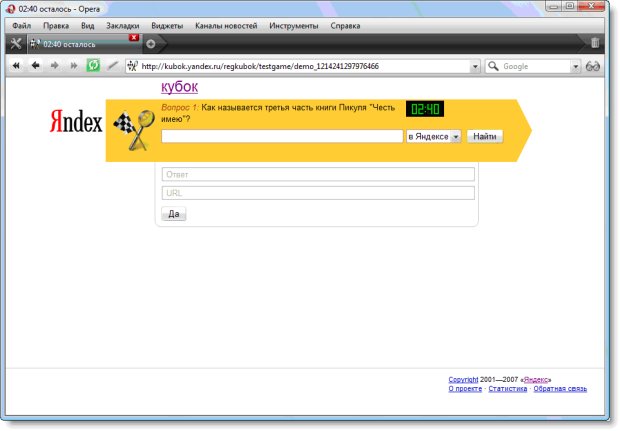Viewport: 620px width, 431px height.
Task: Click the rewind navigation button
Action: click(x=16, y=66)
